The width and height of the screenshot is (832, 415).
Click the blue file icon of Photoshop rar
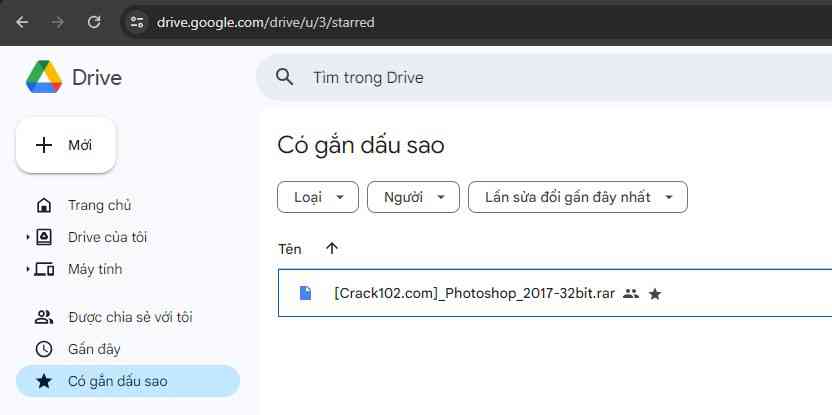click(306, 293)
